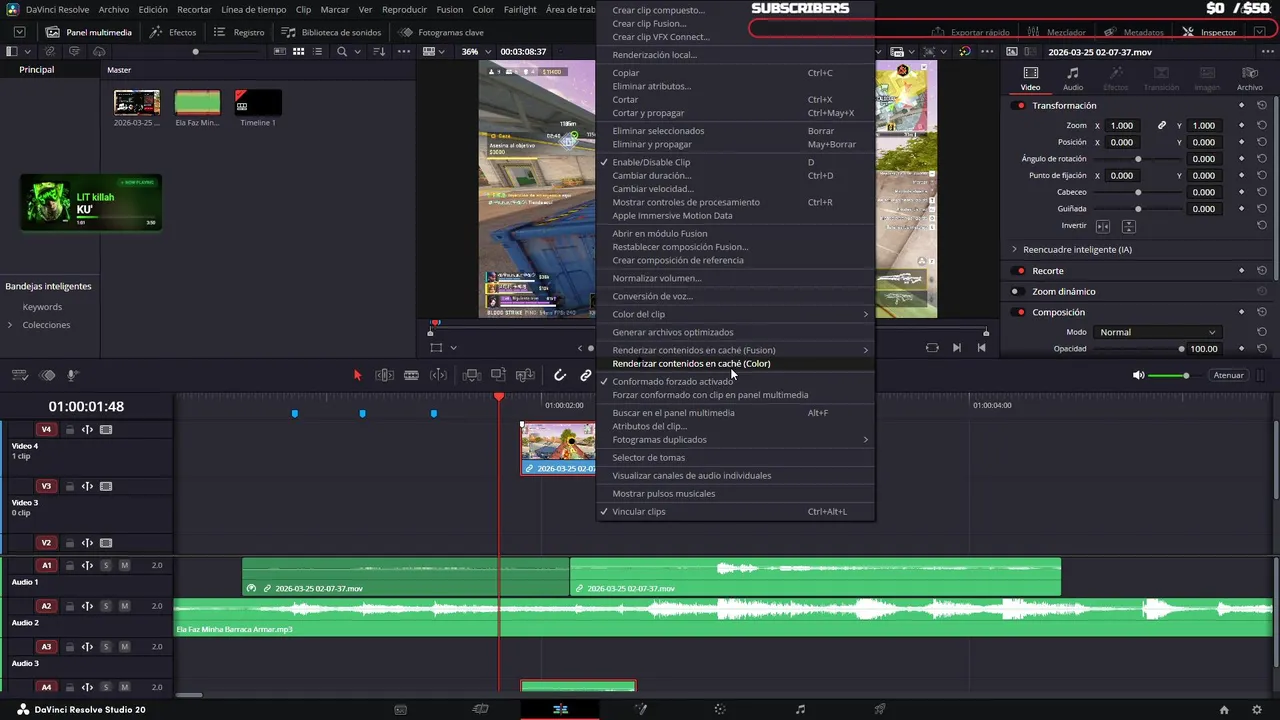Screen dimensions: 1280x720
Task: Open media pool sort order menu
Action: [x=381, y=51]
